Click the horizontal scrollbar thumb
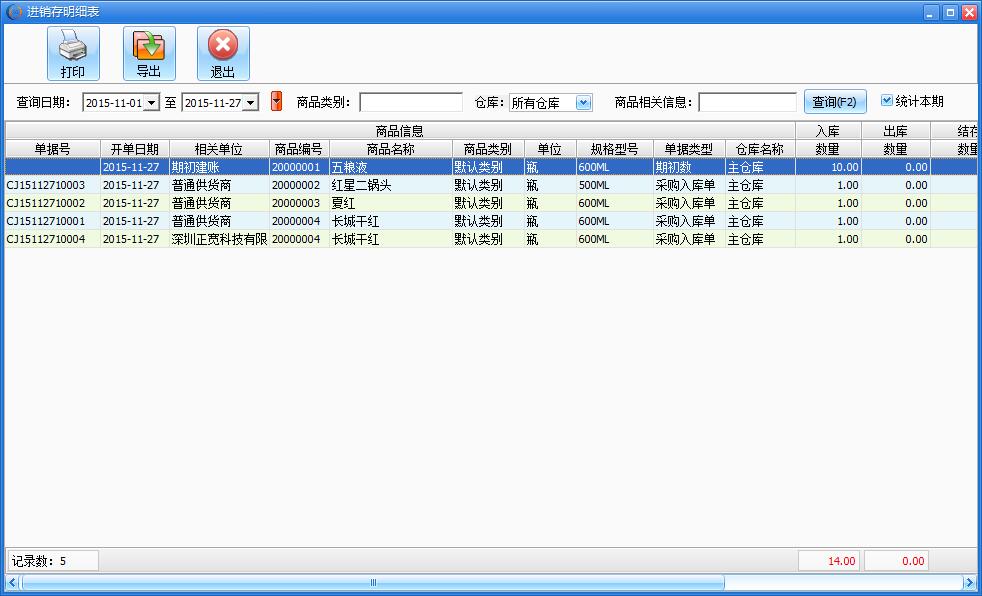The width and height of the screenshot is (982, 596). (x=373, y=582)
